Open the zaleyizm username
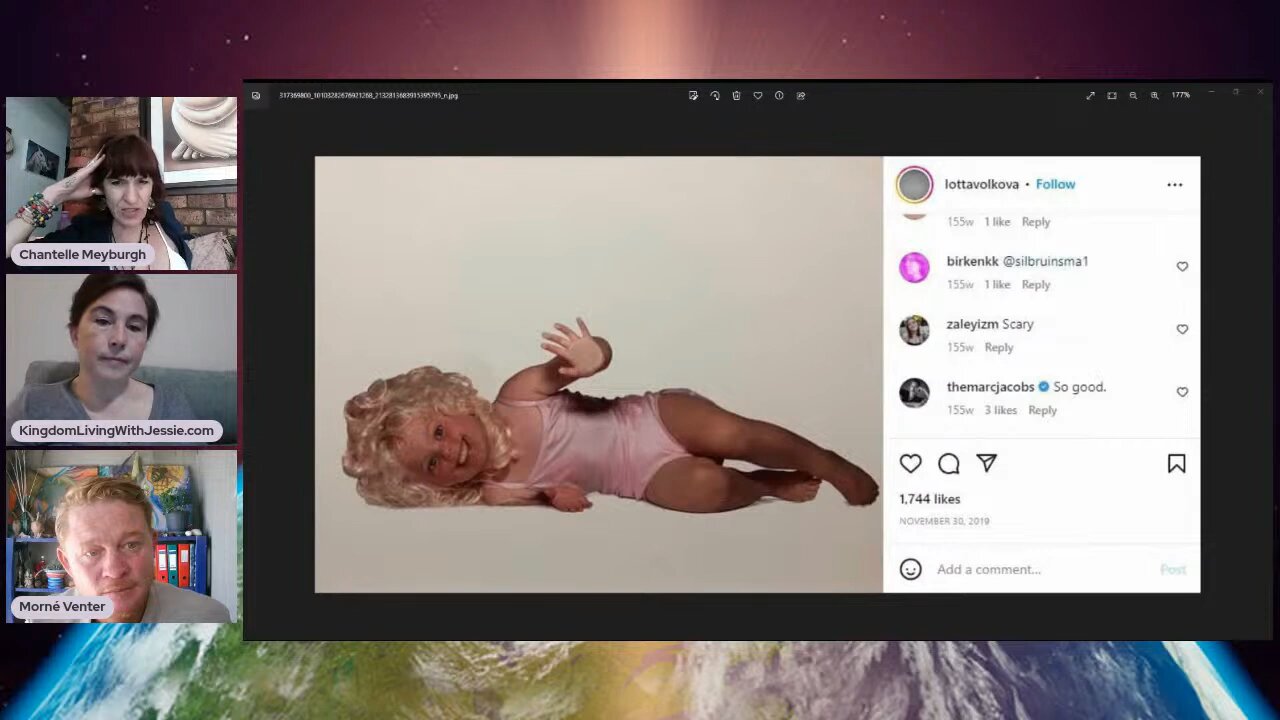1280x720 pixels. pyautogui.click(x=973, y=324)
